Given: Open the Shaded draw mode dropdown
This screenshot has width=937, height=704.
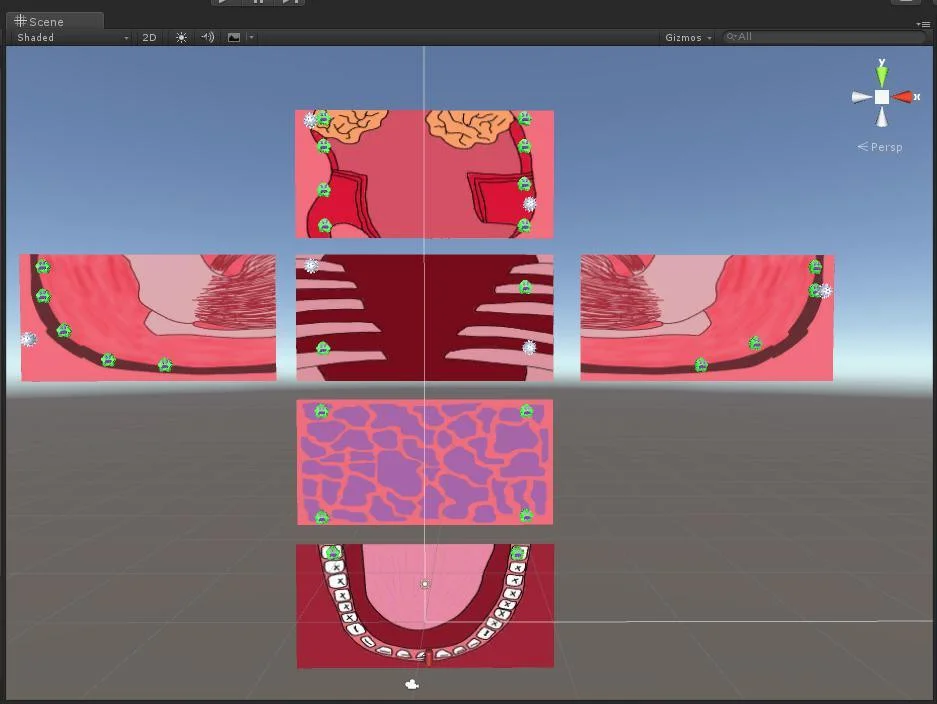Looking at the screenshot, I should [72, 38].
